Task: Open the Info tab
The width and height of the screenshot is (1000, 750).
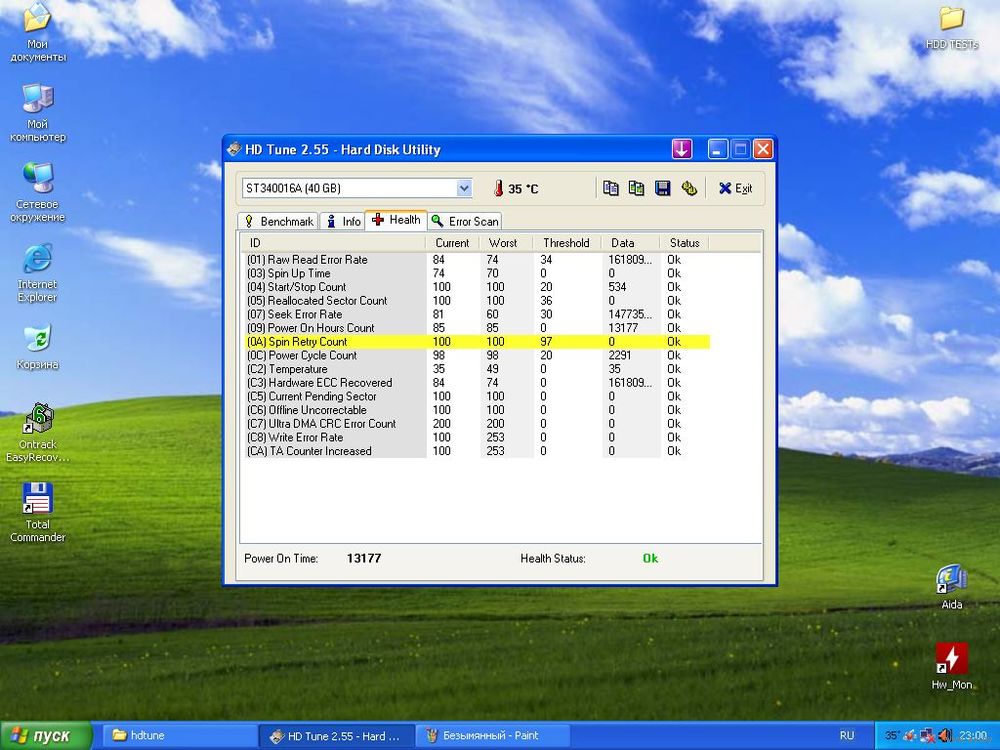Action: click(343, 221)
